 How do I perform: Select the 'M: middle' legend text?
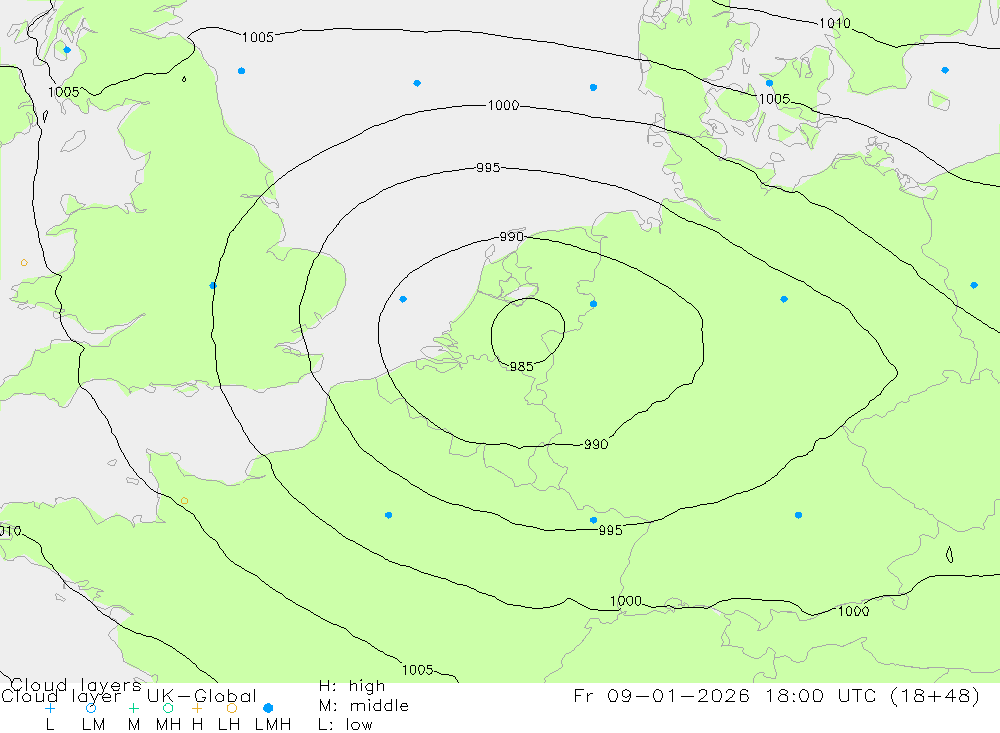coord(364,706)
